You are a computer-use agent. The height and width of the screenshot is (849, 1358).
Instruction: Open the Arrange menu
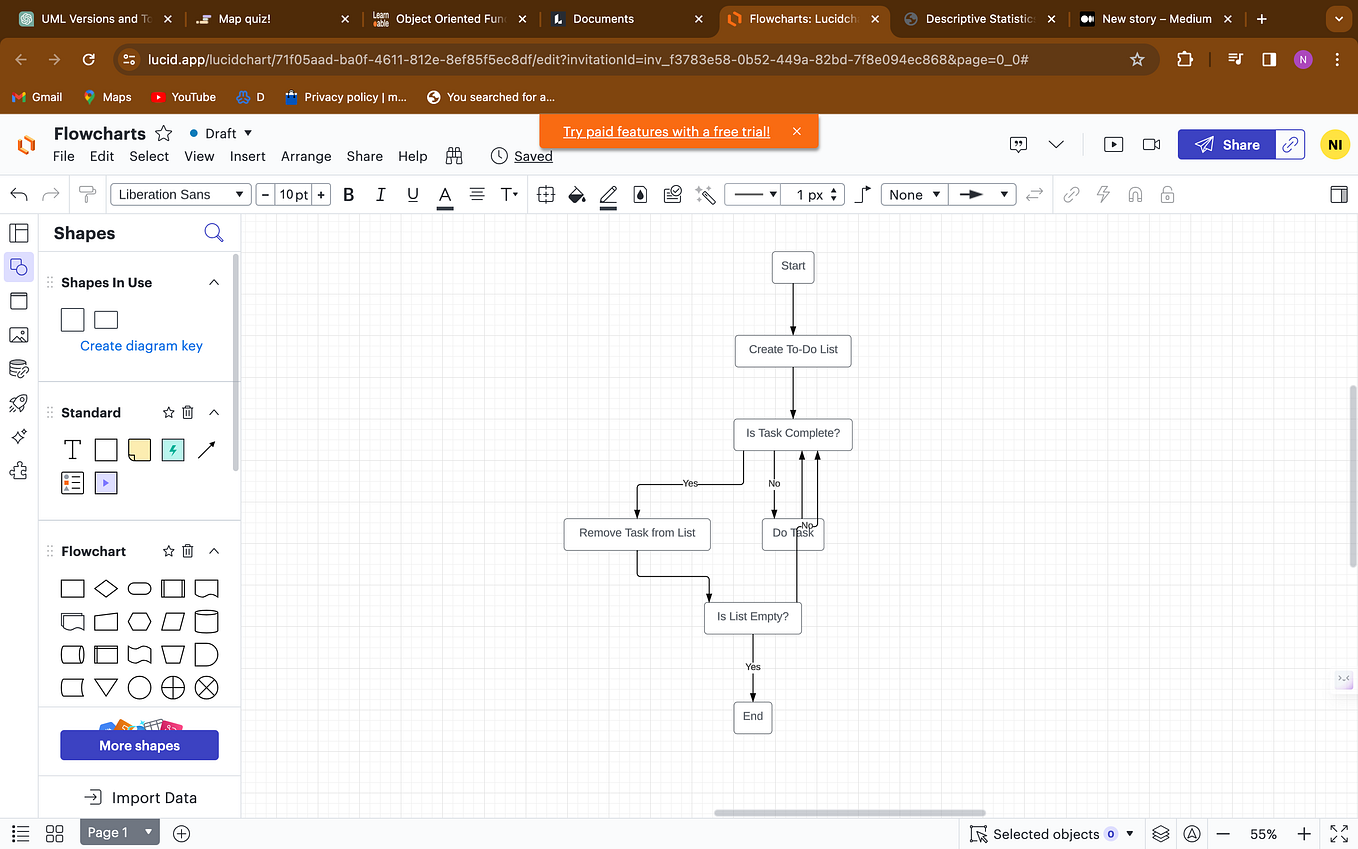[x=306, y=156]
